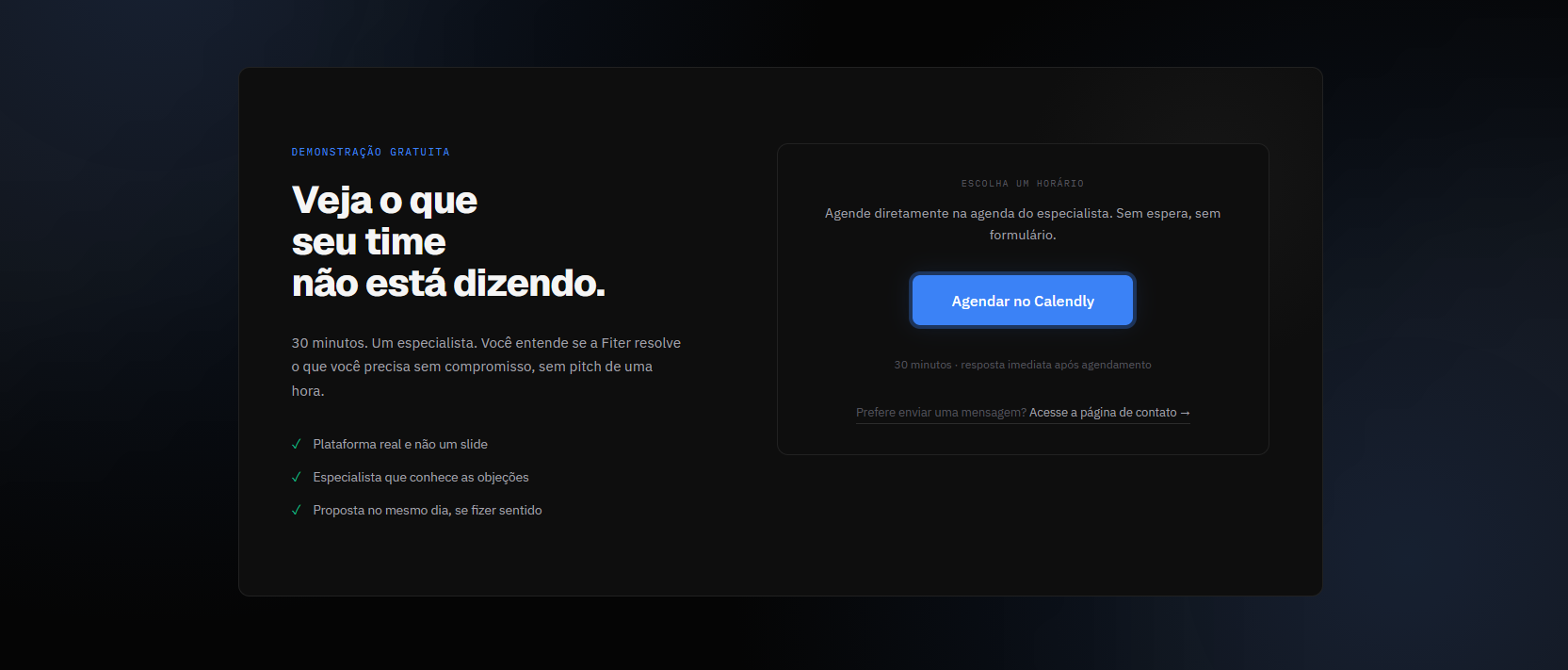
Task: Click the ESCOLHA UM HORÁRIO label
Action: click(x=1022, y=183)
